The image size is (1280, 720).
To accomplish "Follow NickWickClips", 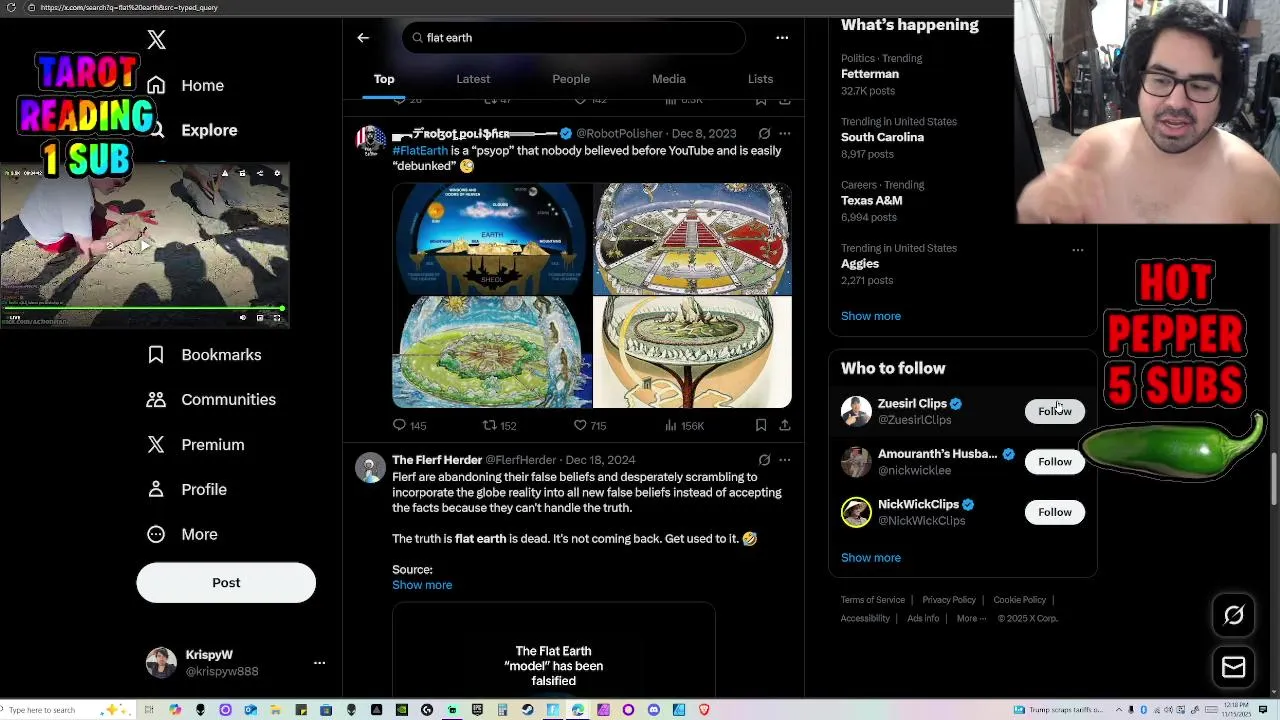I will tap(1054, 513).
